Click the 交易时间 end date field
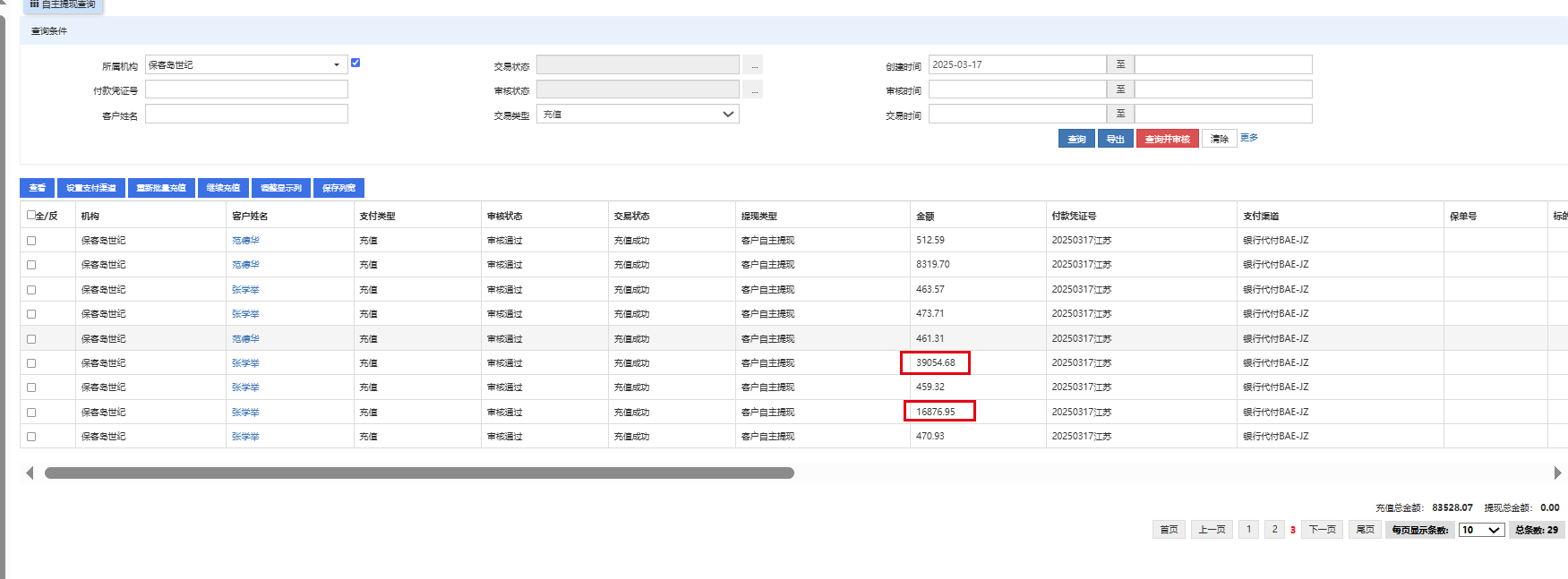This screenshot has width=1568, height=579. (x=1223, y=114)
